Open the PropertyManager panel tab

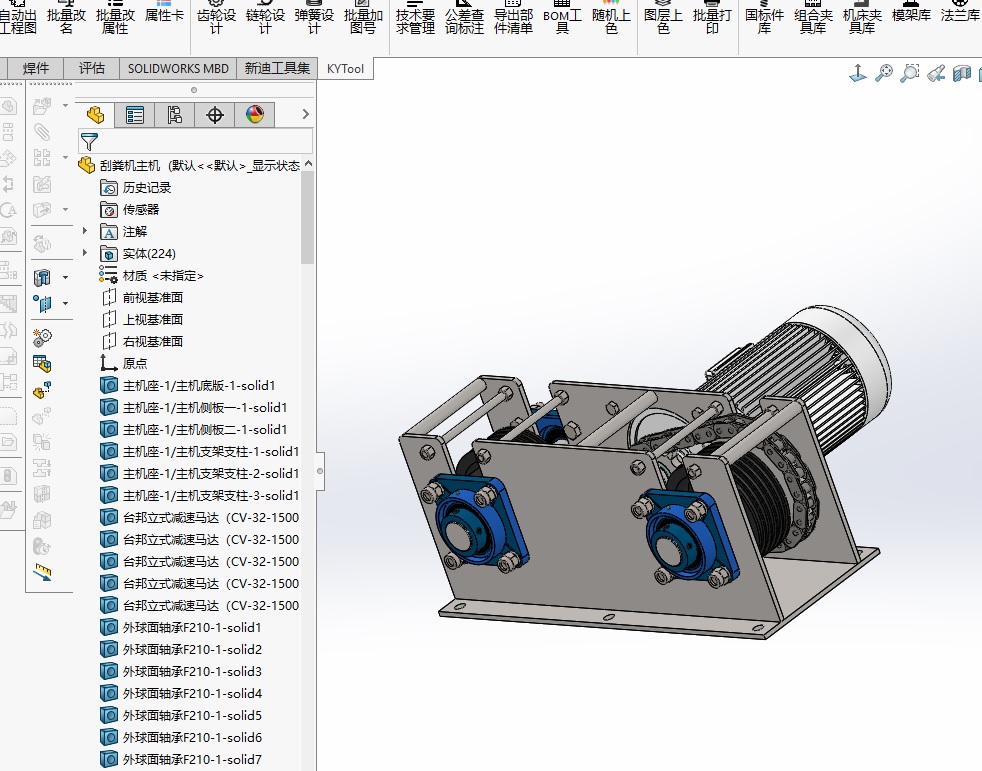point(135,115)
